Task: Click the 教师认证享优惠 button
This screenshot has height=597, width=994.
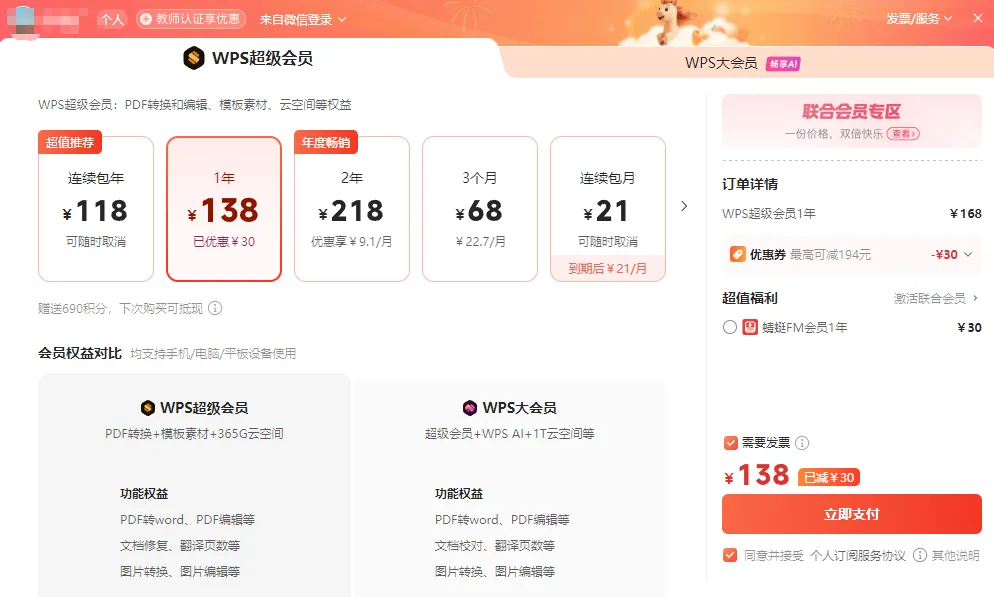Action: coord(191,19)
